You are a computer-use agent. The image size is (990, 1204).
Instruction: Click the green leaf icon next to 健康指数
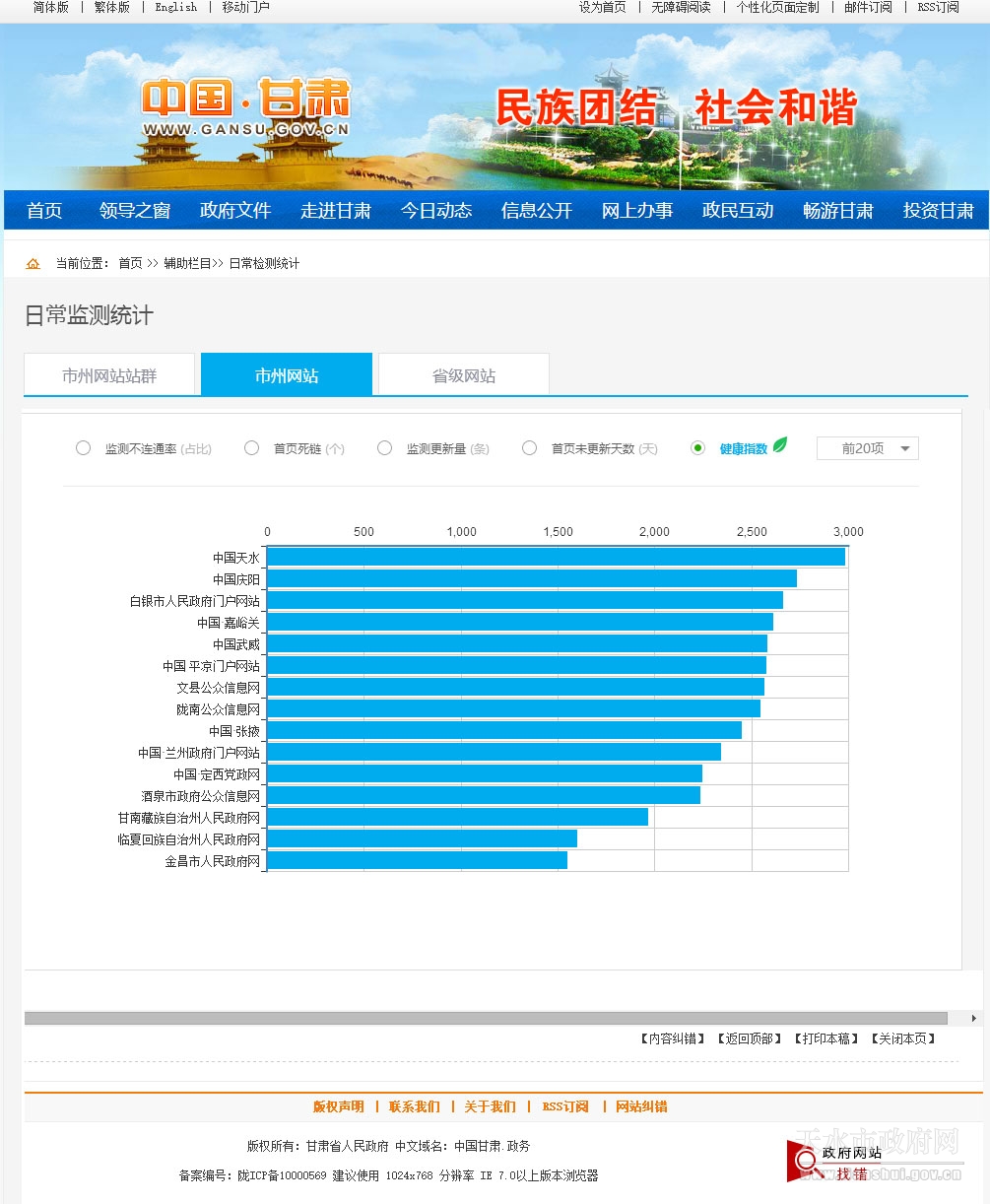click(780, 445)
